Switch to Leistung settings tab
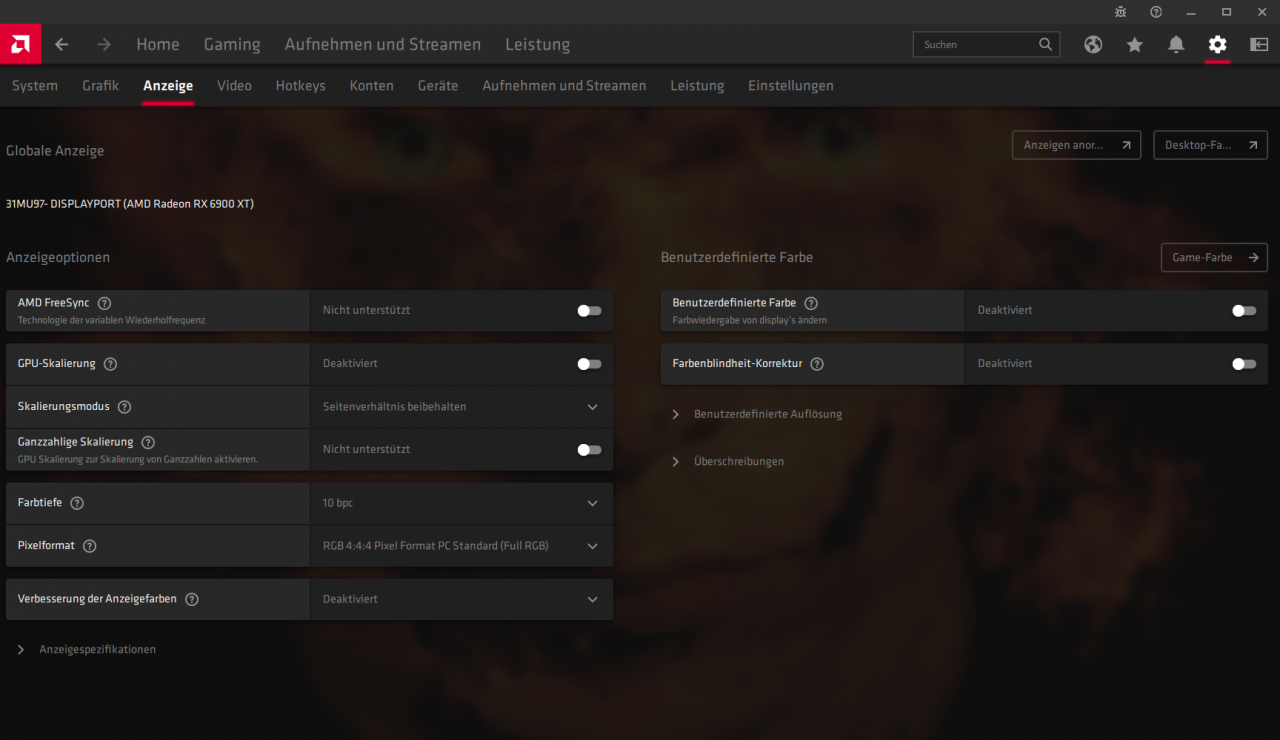The width and height of the screenshot is (1280, 740). click(697, 86)
